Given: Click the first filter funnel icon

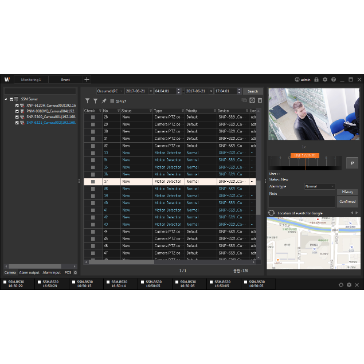Looking at the screenshot, I should pyautogui.click(x=87, y=101).
